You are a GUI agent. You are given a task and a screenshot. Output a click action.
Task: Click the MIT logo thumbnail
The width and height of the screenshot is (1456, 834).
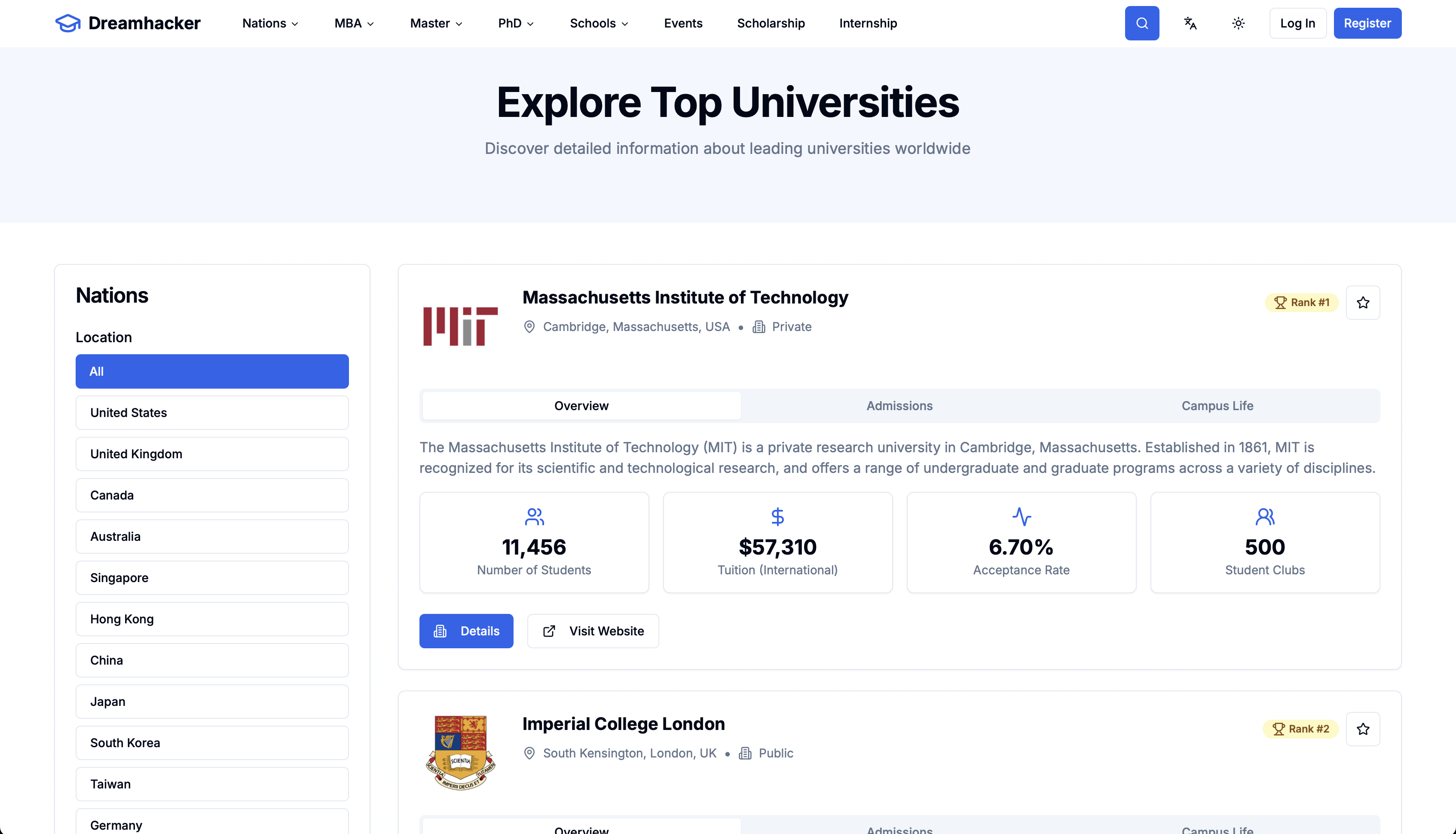pos(460,326)
